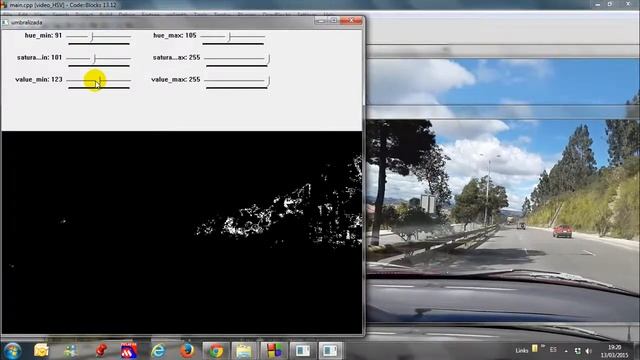
Task: Click the saturation max slider handle
Action: coord(268,59)
